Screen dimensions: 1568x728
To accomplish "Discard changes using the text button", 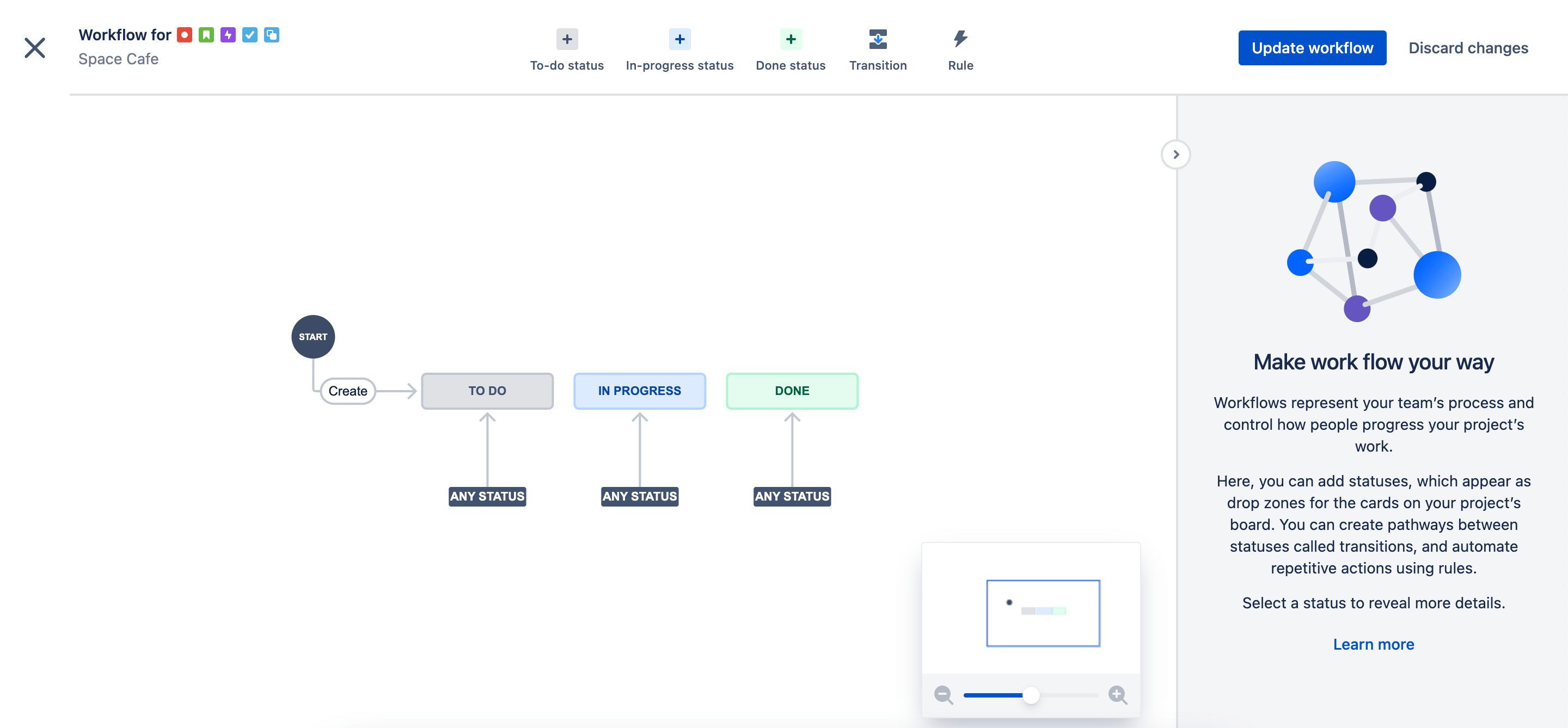I will (1469, 47).
